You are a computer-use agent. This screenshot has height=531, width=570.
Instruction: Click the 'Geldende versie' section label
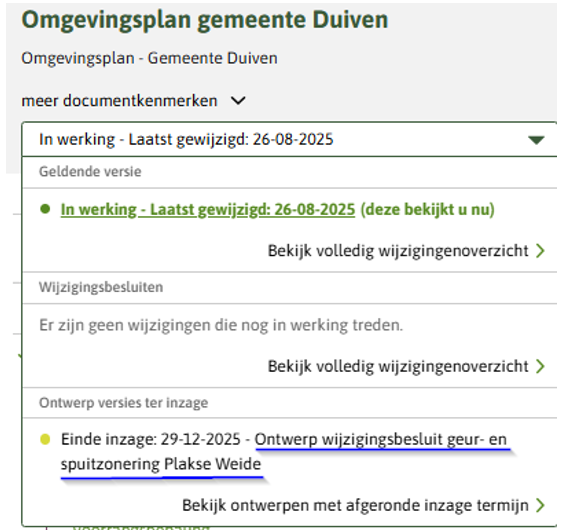click(x=90, y=172)
